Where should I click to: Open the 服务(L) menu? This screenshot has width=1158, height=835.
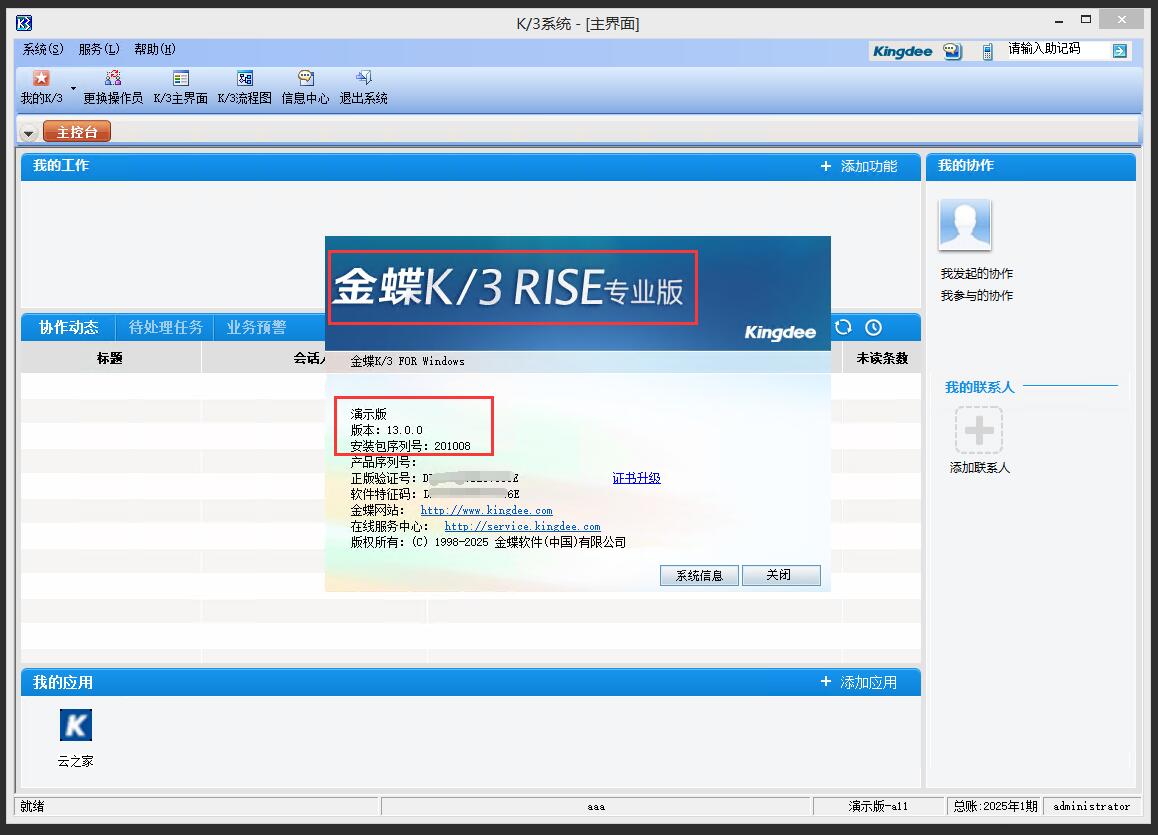pos(99,49)
